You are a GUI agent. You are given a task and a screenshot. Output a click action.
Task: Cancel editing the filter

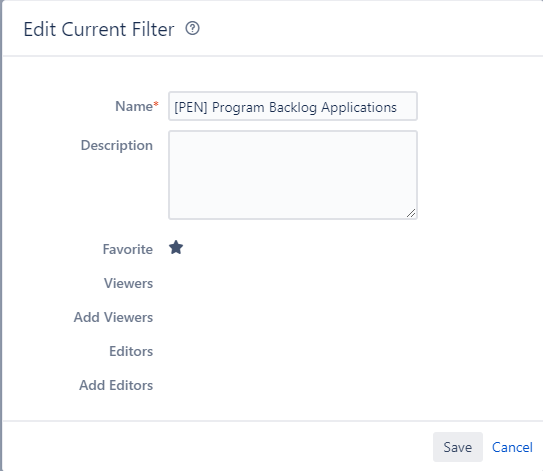pos(512,447)
